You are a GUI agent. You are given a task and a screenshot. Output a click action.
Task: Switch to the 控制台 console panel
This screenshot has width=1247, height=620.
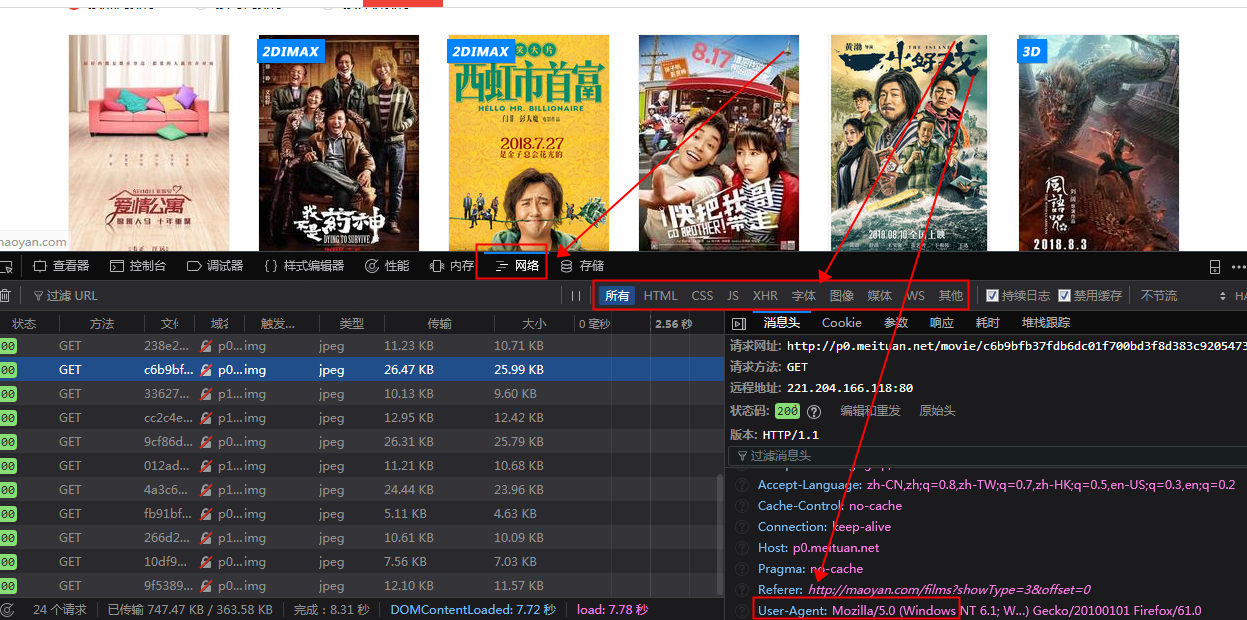(138, 266)
